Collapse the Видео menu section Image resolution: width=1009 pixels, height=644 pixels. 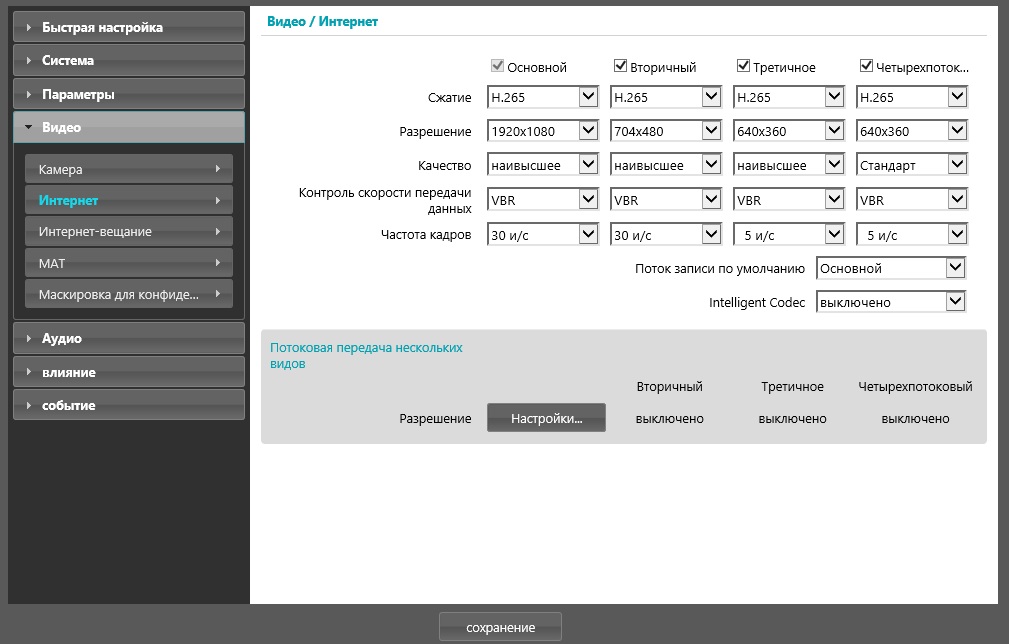click(129, 127)
